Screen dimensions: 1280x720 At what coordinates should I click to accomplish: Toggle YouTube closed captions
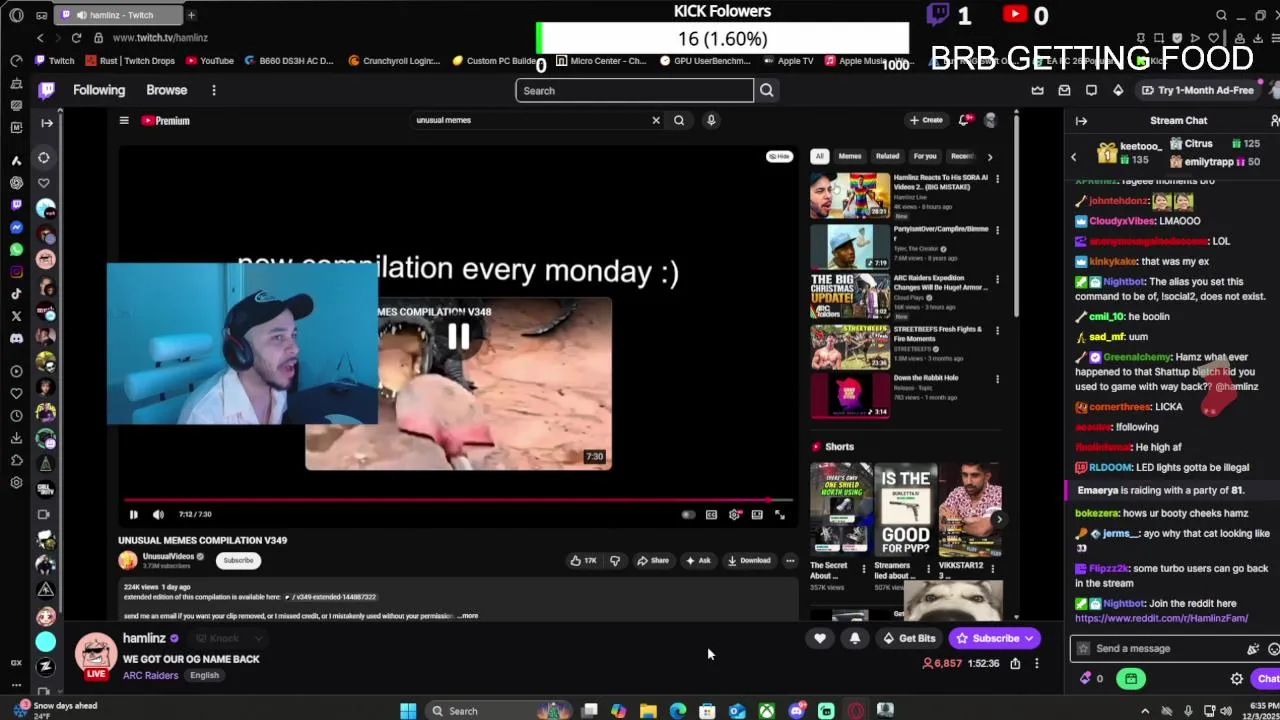[x=711, y=514]
